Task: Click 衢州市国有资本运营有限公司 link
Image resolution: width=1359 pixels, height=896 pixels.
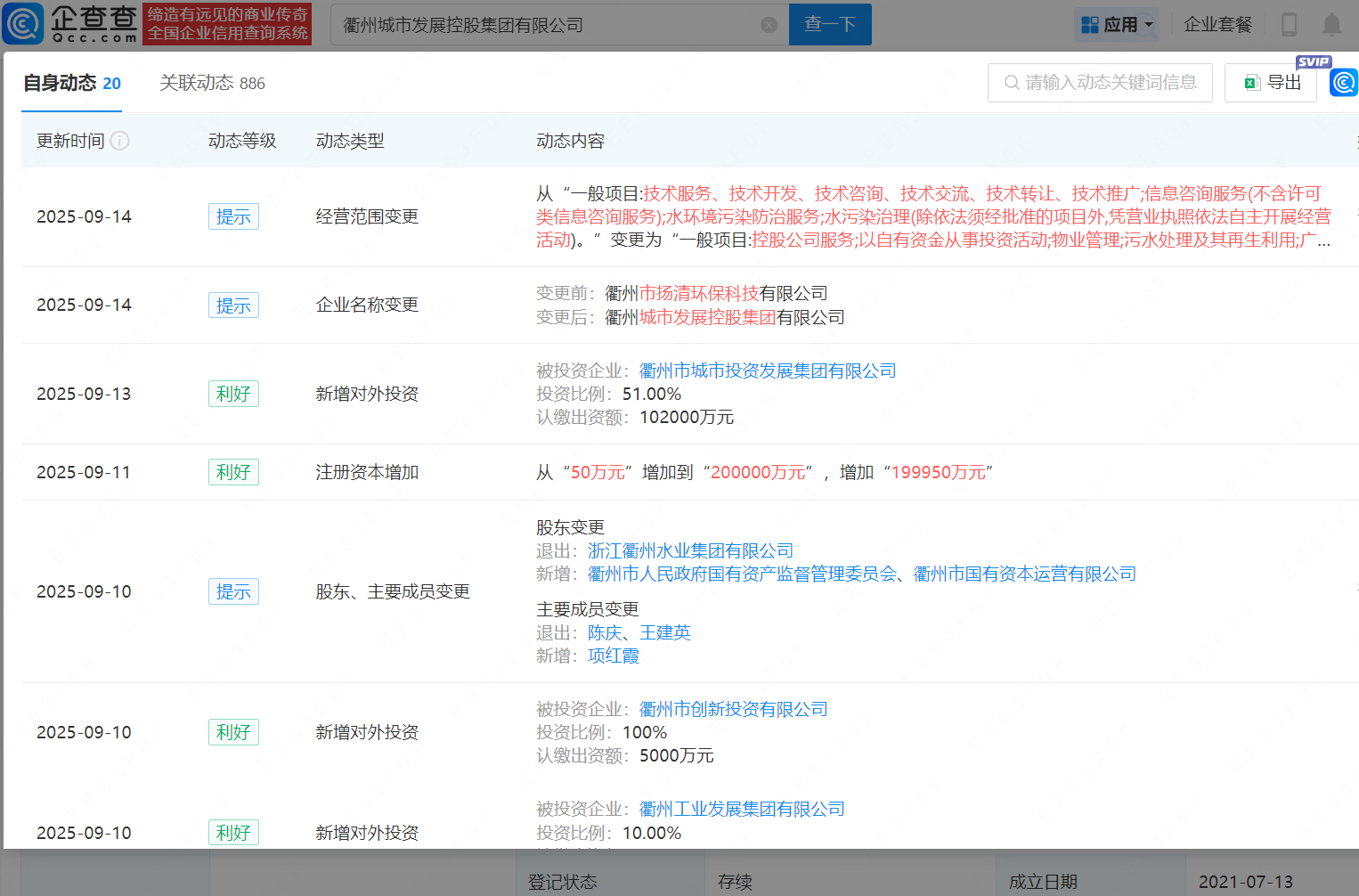Action: [1025, 574]
